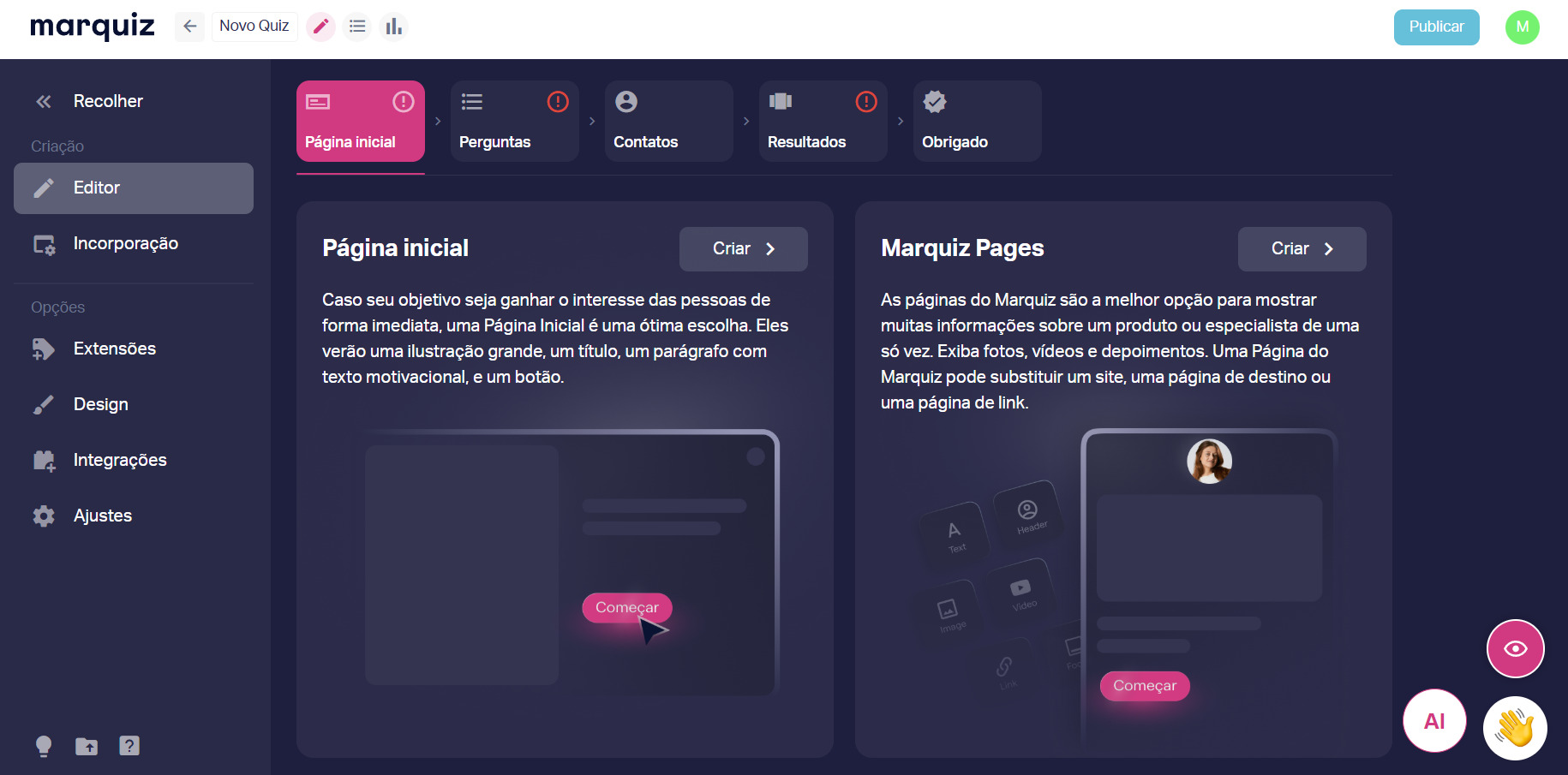Click the embed icon beside Incorporação
This screenshot has height=775, width=1568.
(x=44, y=245)
